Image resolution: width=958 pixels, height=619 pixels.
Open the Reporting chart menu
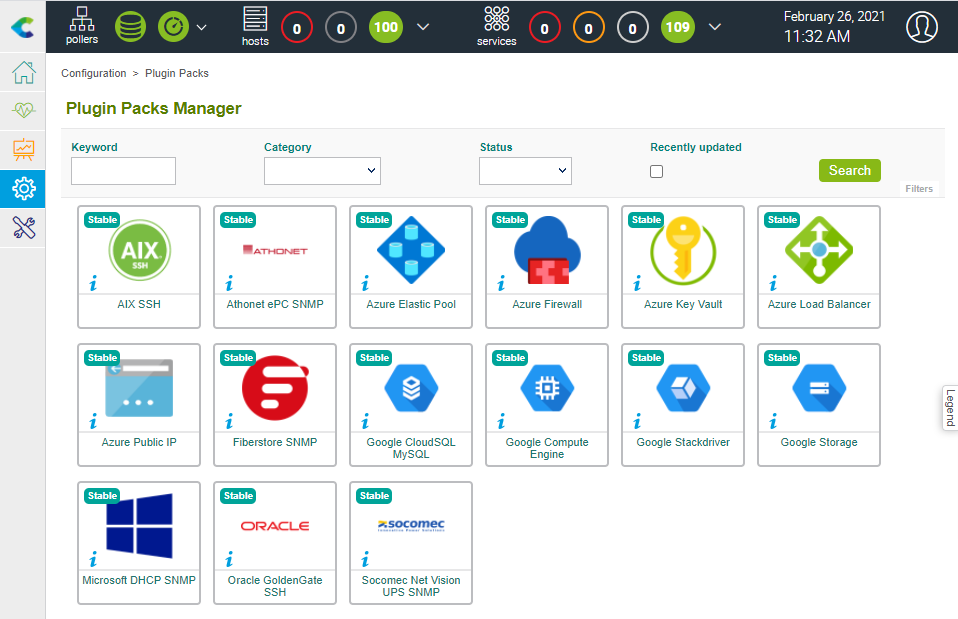pos(23,150)
